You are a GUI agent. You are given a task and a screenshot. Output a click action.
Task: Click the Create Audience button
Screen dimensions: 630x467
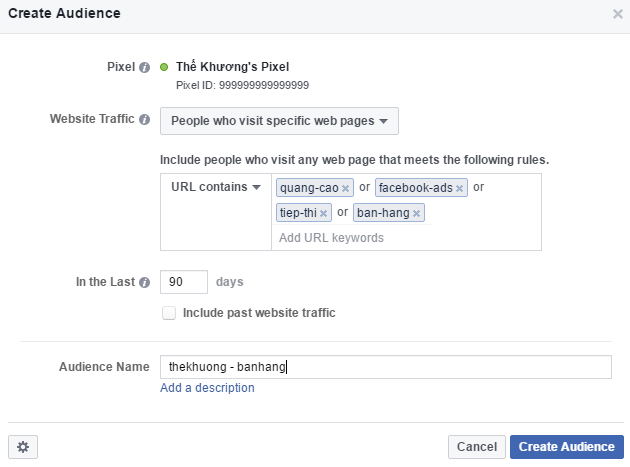pyautogui.click(x=567, y=447)
